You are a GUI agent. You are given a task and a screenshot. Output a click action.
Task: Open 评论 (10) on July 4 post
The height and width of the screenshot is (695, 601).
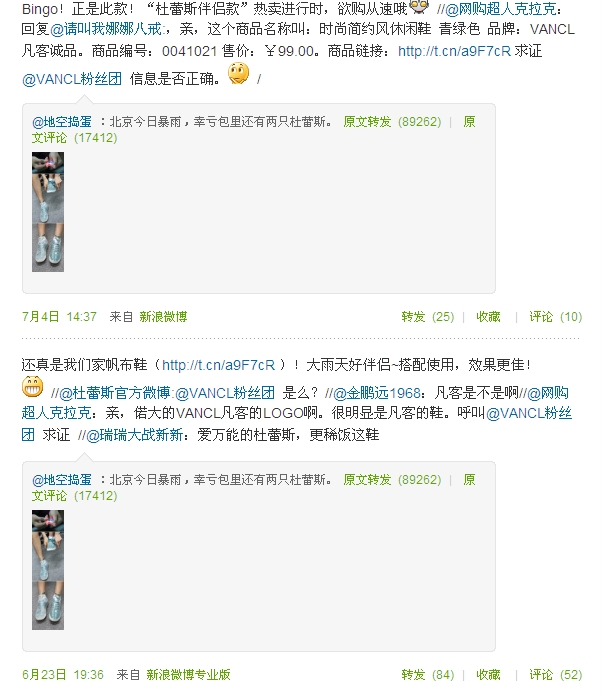click(x=556, y=317)
